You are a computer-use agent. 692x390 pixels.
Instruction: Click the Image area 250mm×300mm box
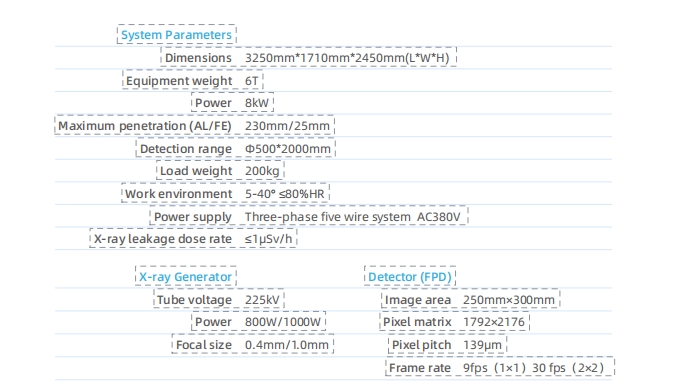470,299
